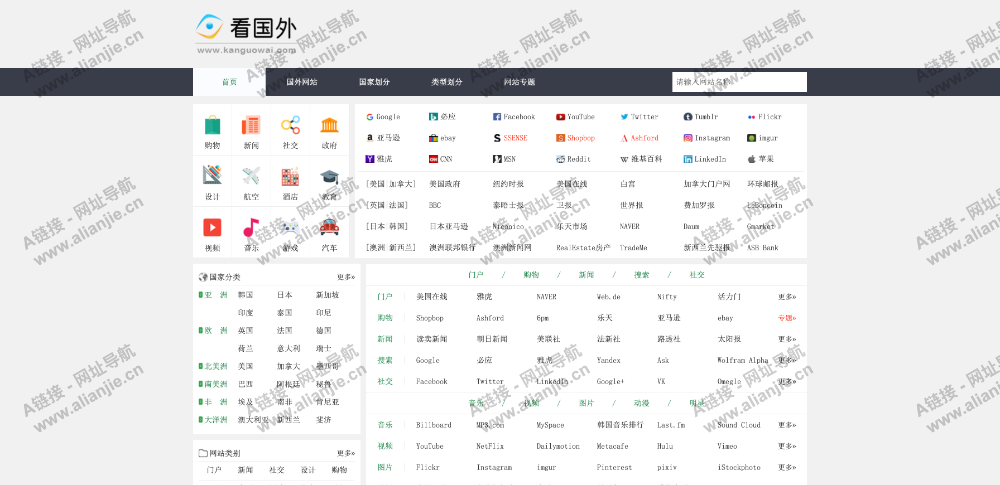Expand 更多 on the 新闻 row
Image resolution: width=1000 pixels, height=485 pixels.
[787, 339]
